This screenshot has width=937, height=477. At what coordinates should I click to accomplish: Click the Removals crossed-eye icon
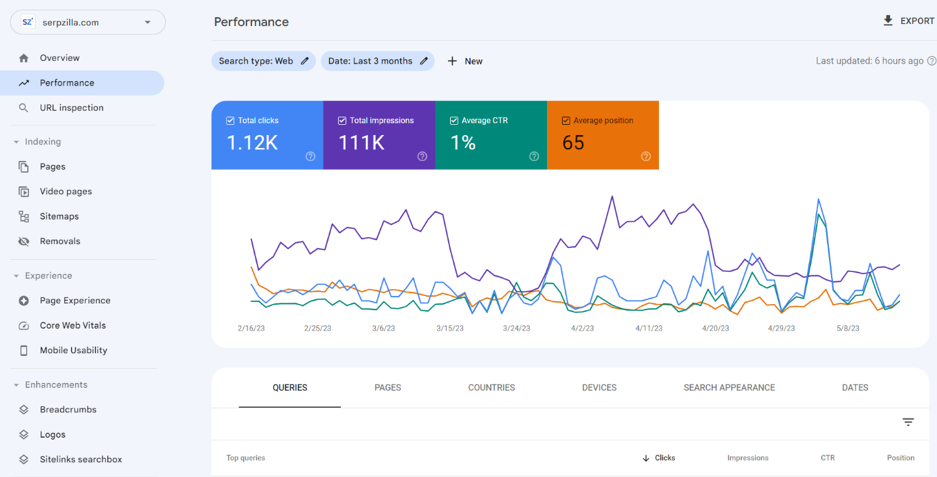[x=24, y=241]
